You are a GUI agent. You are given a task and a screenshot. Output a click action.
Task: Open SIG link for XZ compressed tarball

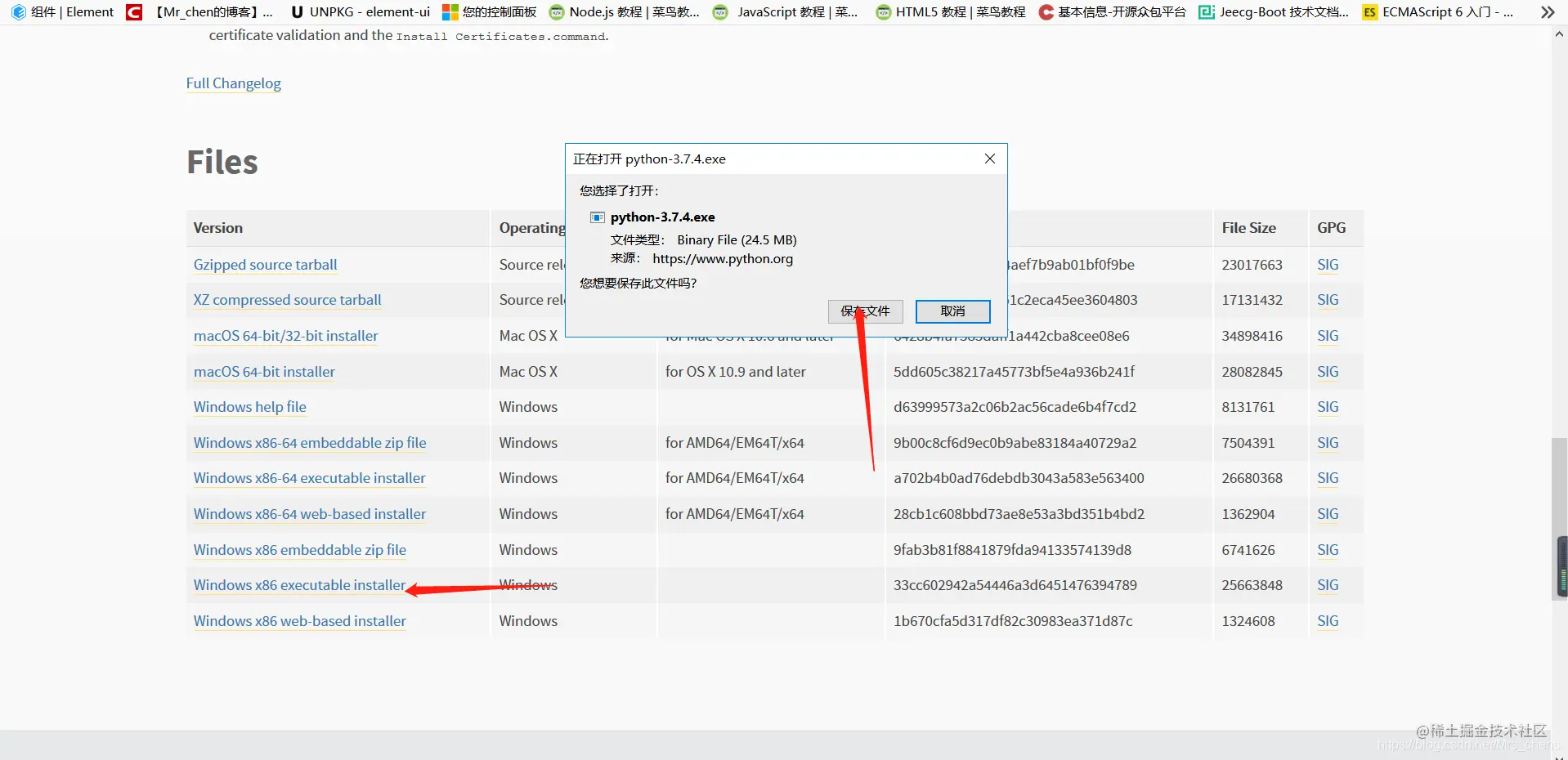click(1328, 300)
